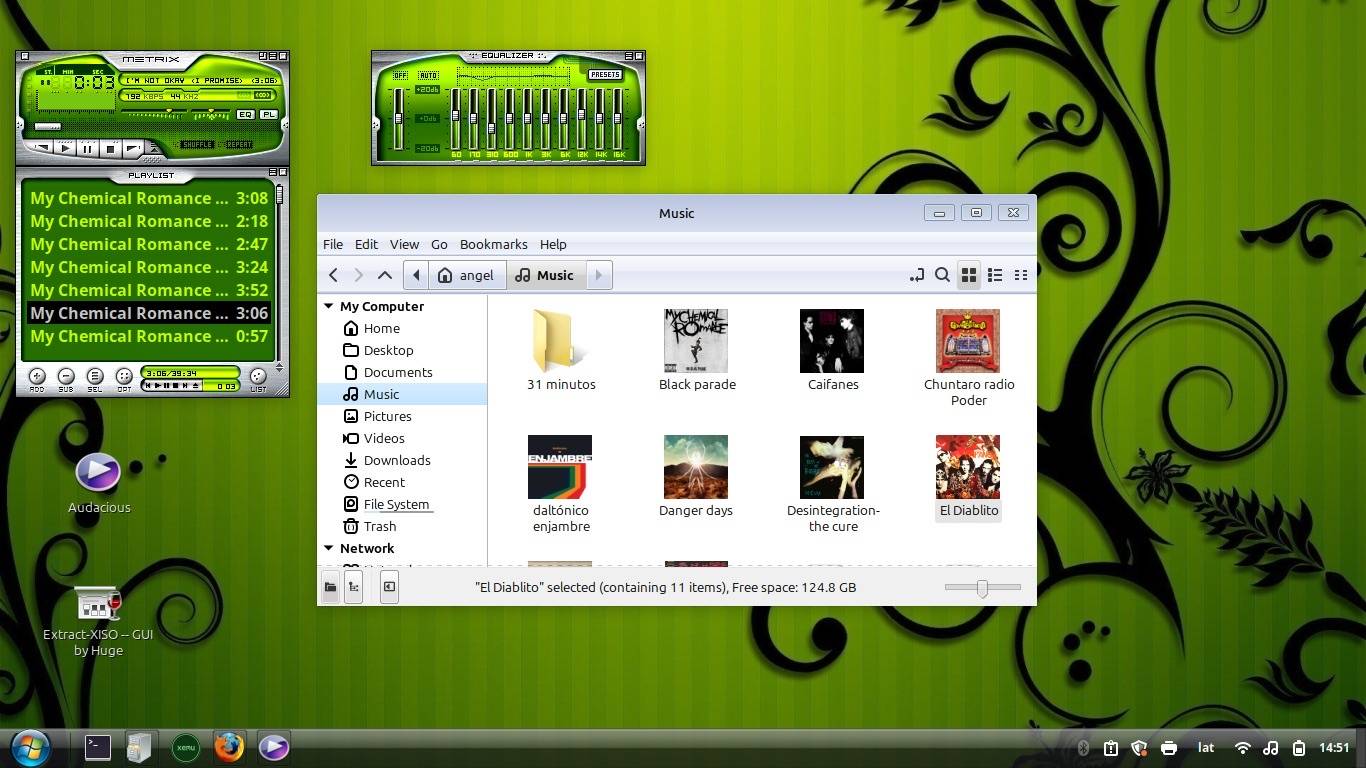The height and width of the screenshot is (768, 1366).
Task: Click the SEL button in the playlist
Action: (x=95, y=377)
